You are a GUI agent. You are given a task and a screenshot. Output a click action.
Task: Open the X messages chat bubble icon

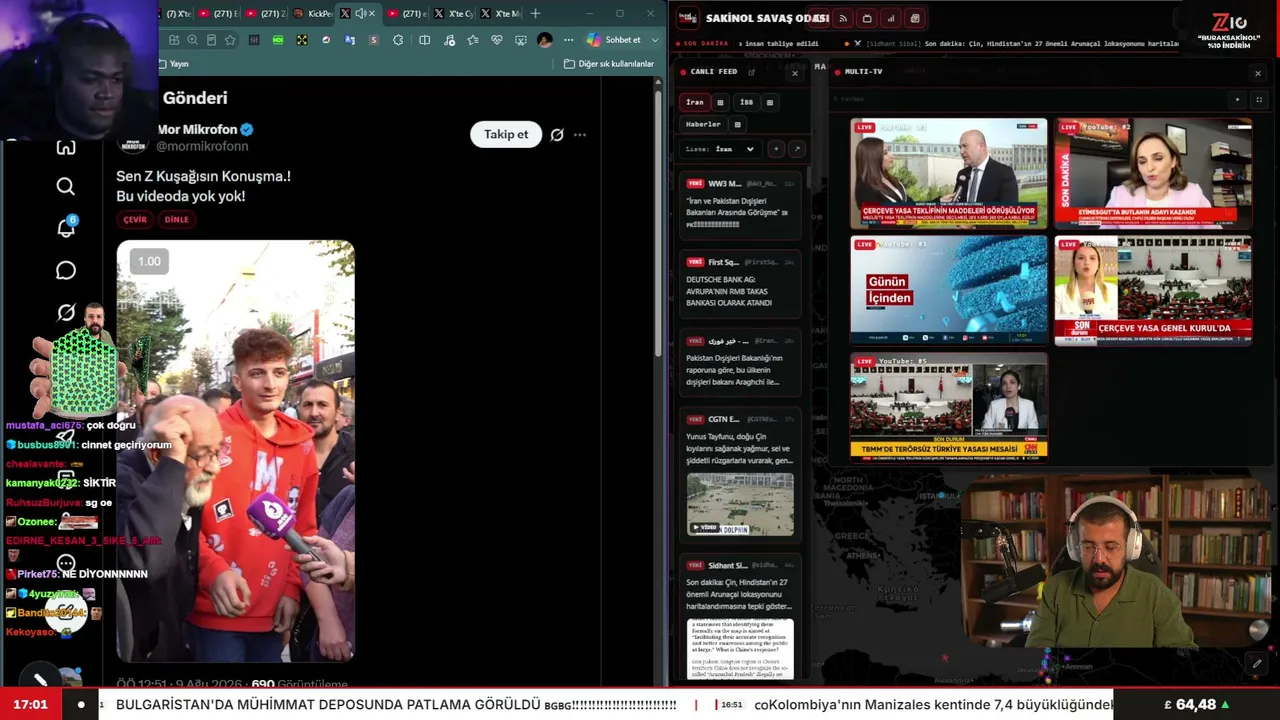pos(66,271)
